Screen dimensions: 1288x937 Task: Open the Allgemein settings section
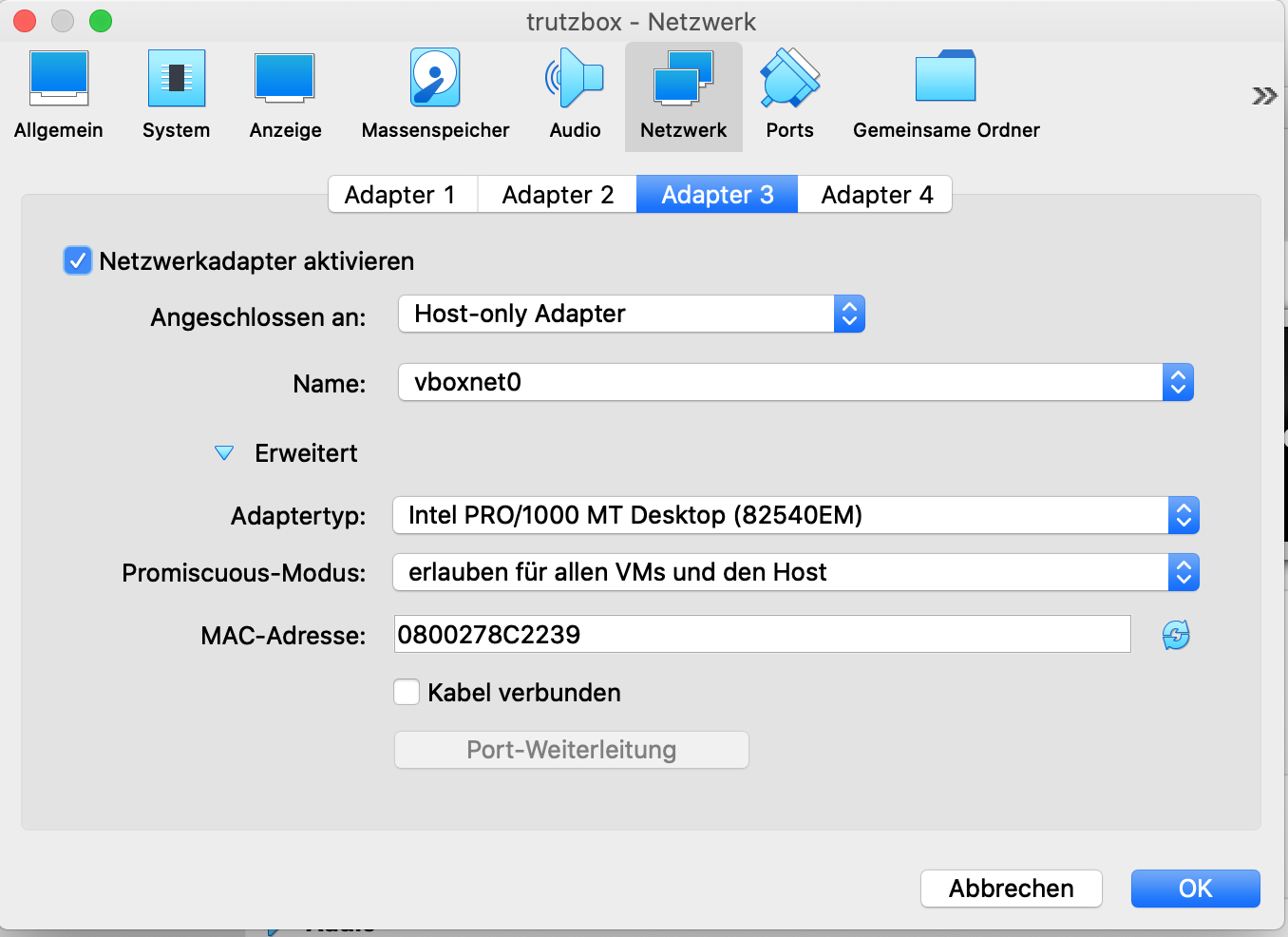click(59, 95)
